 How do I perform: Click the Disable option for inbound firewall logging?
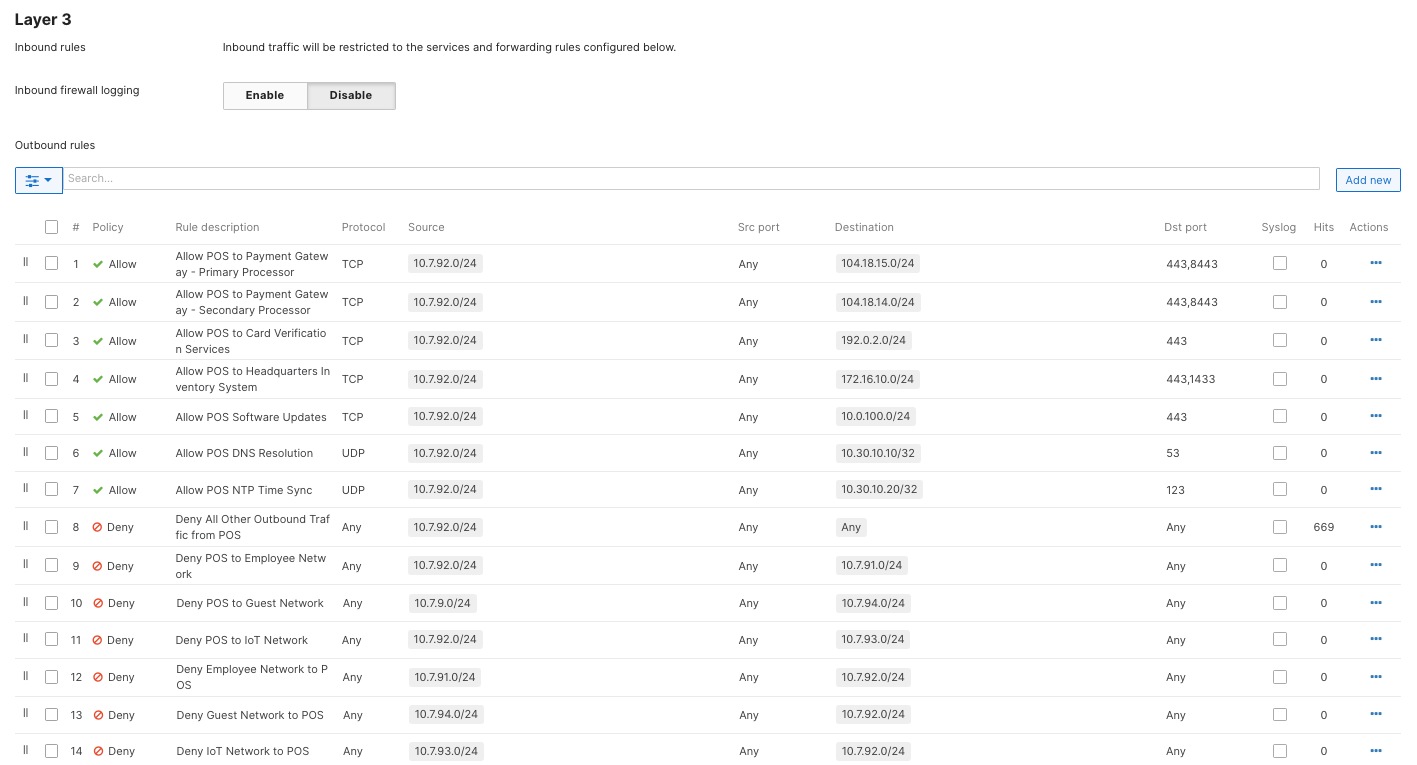tap(350, 95)
